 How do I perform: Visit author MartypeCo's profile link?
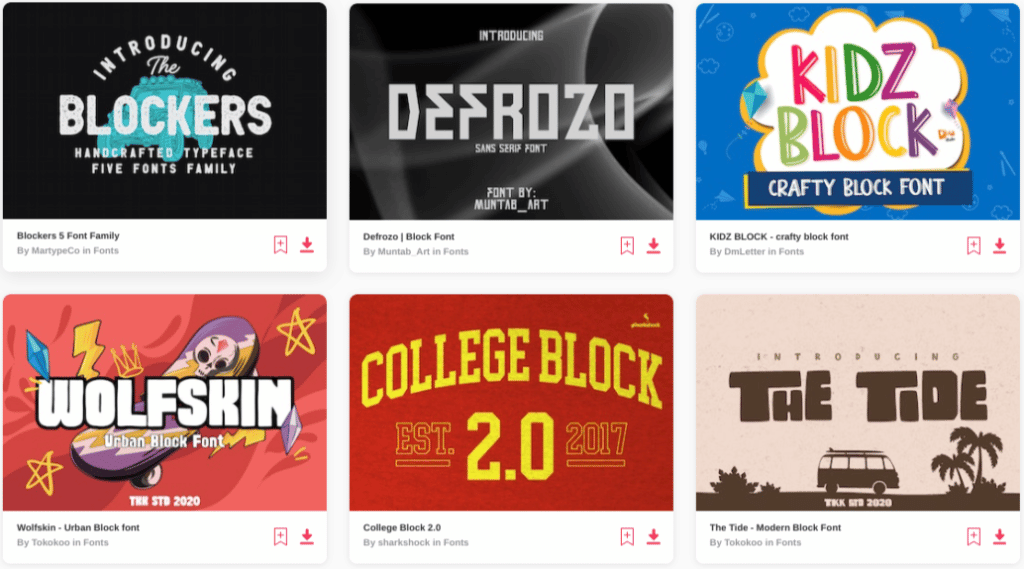click(56, 250)
